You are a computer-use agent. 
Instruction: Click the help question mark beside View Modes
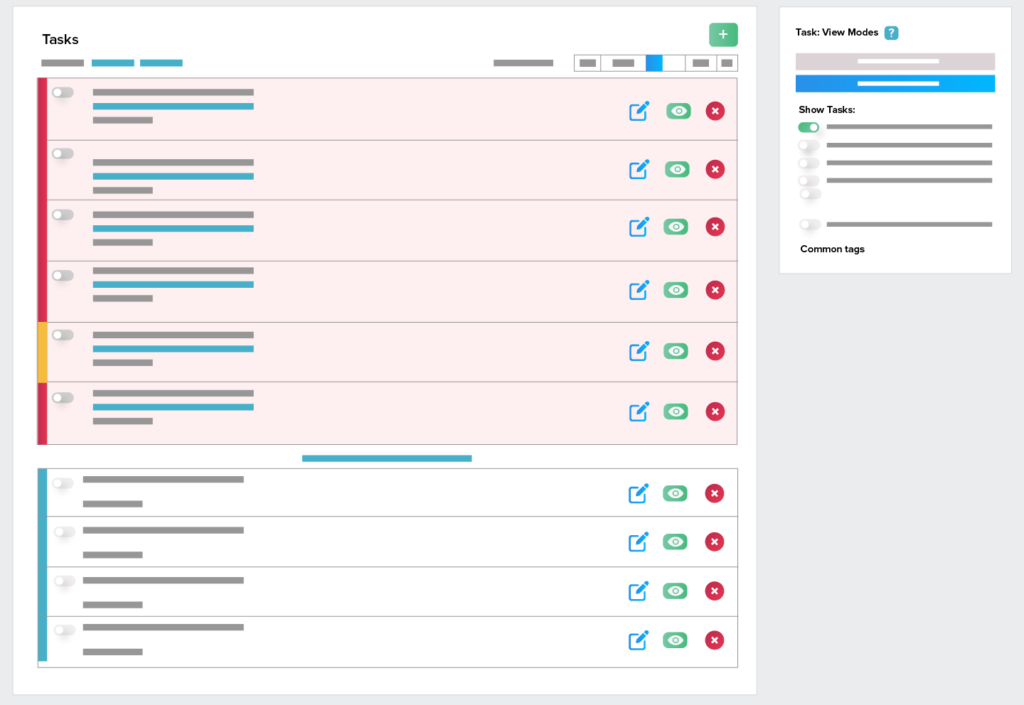[891, 33]
